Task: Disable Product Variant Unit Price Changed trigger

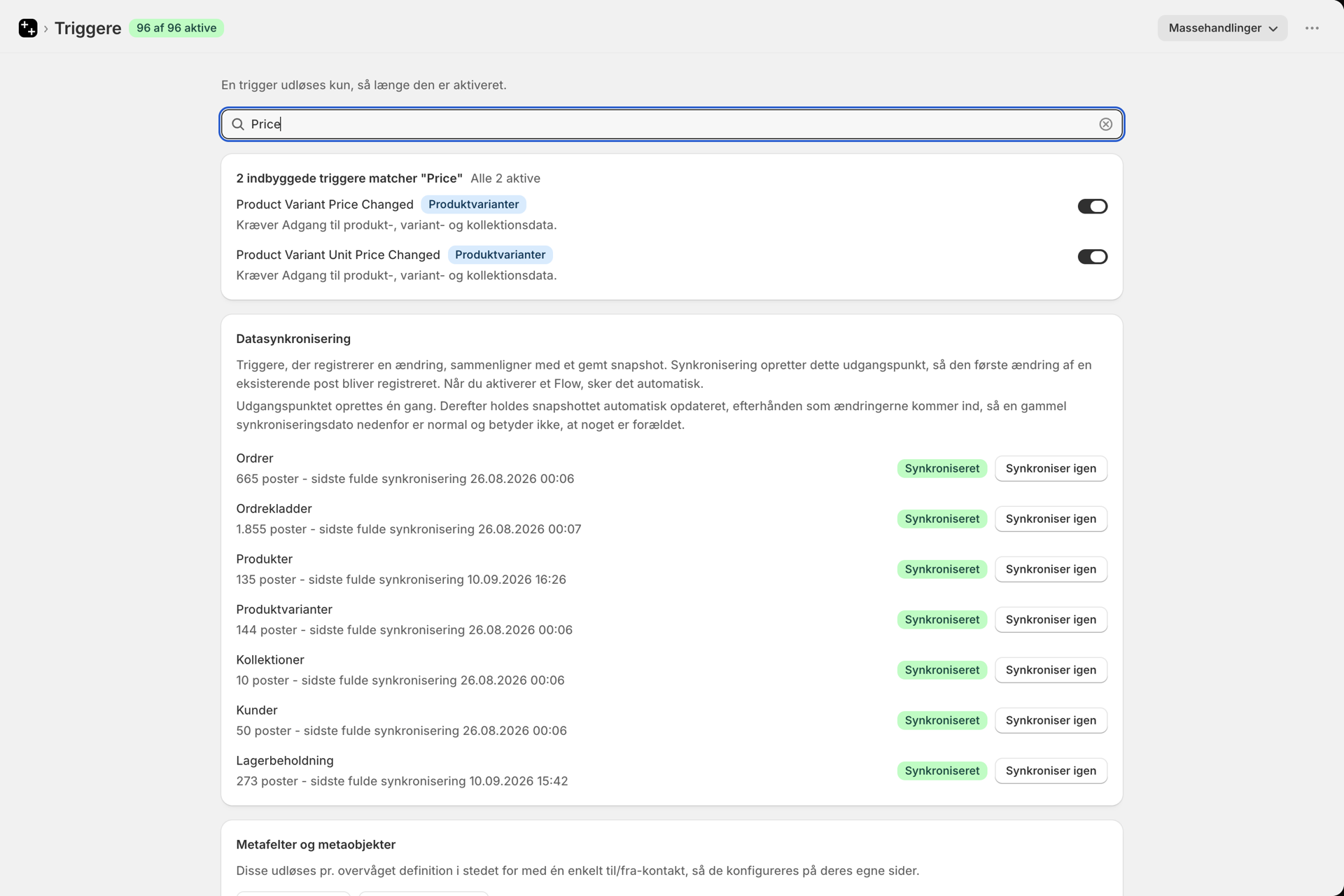Action: 1092,256
